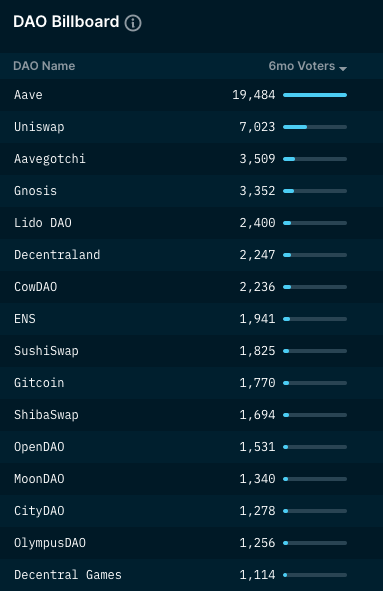Screen dimensions: 383x591
Task: Click Aave's 19,484 voters bar
Action: click(x=315, y=95)
